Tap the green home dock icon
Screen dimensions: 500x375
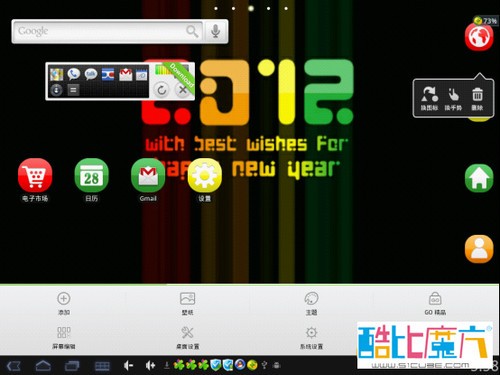click(479, 178)
